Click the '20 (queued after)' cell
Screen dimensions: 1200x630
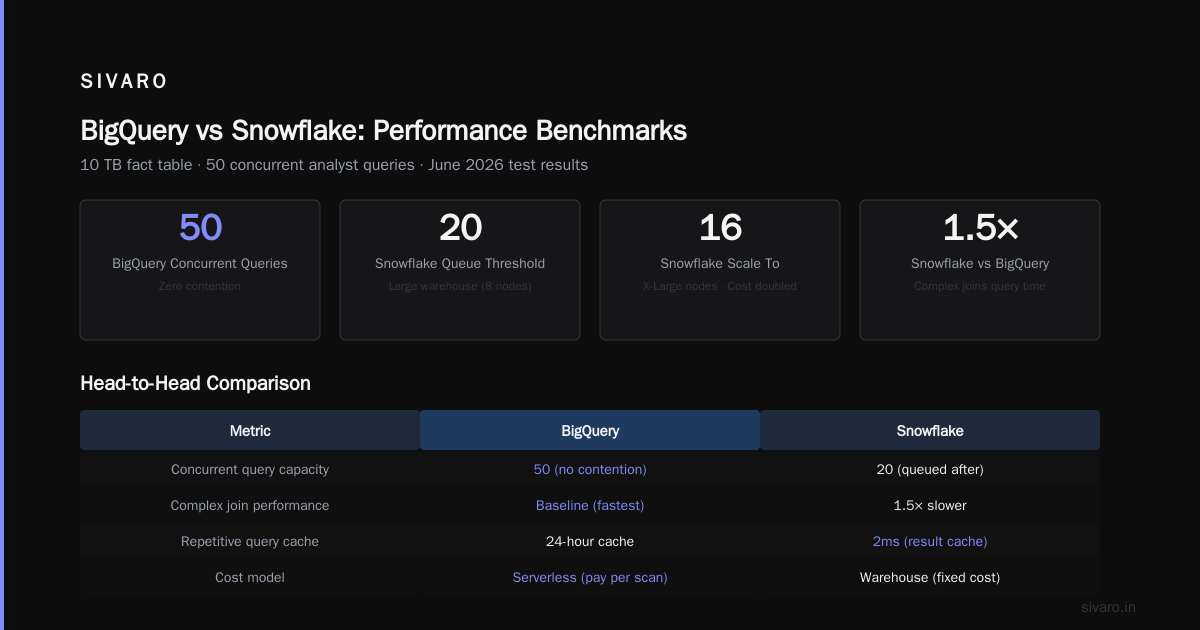930,469
